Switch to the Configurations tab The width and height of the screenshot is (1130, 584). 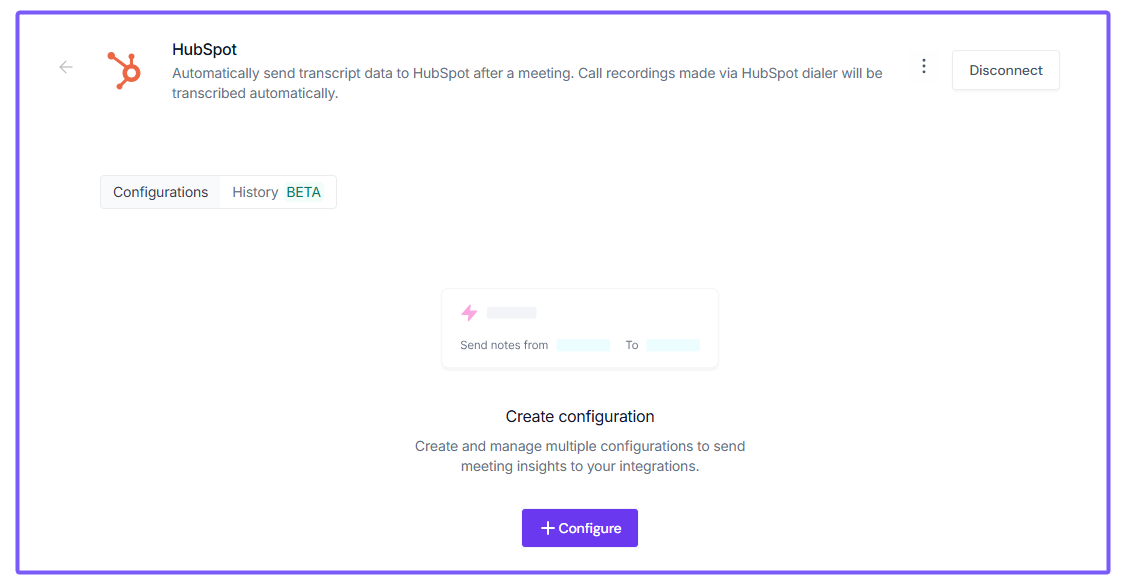pyautogui.click(x=160, y=192)
